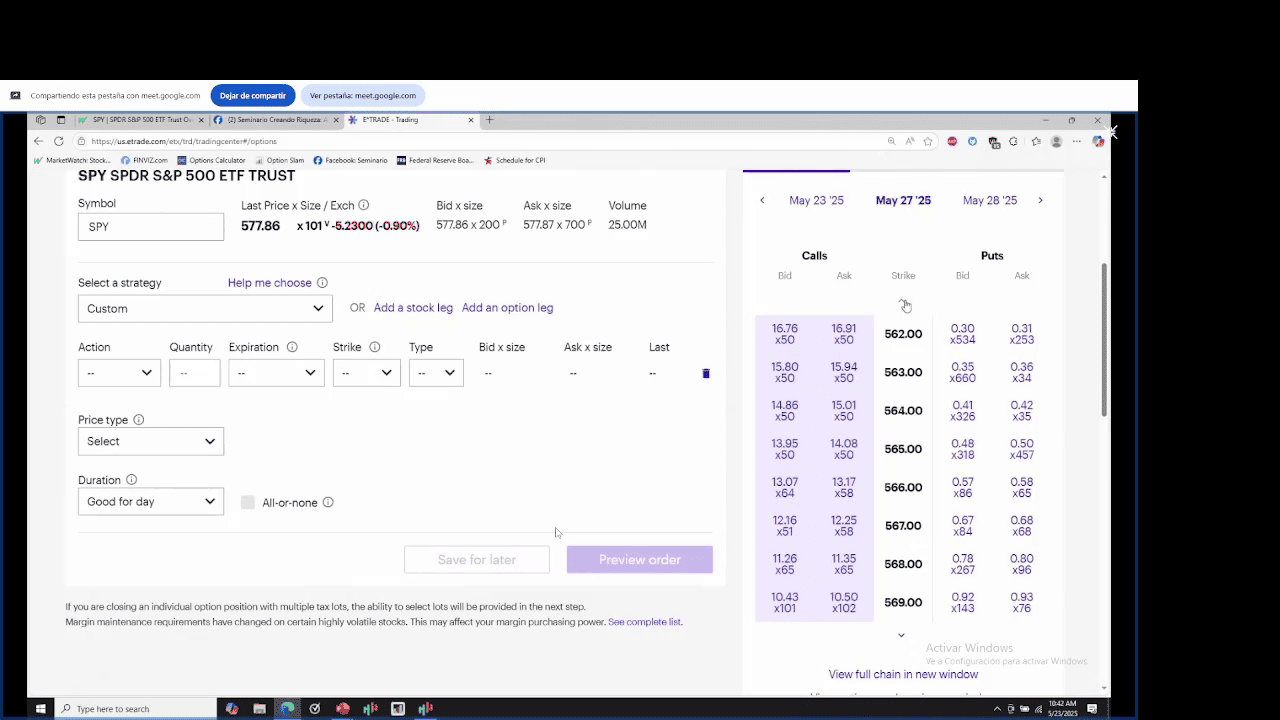The height and width of the screenshot is (720, 1280).
Task: Click Dejar de compartir button
Action: [253, 96]
